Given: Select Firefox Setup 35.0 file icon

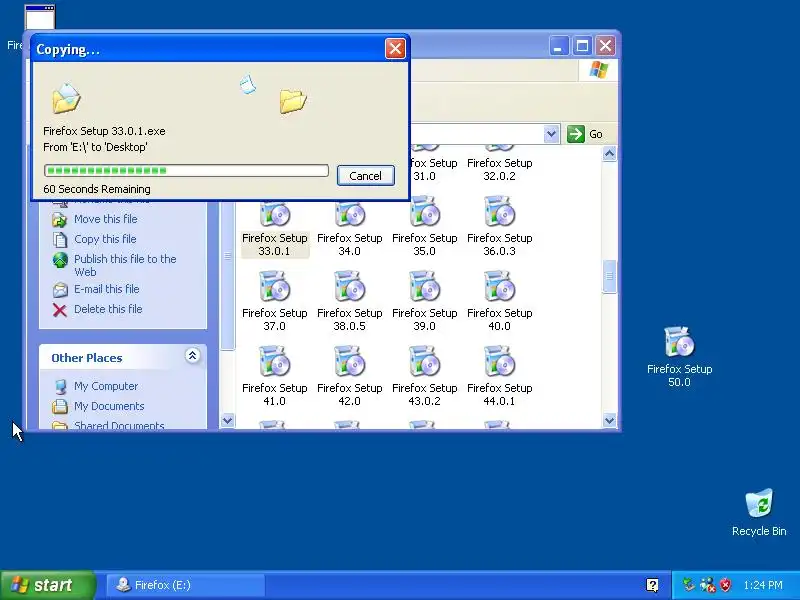Looking at the screenshot, I should [424, 212].
